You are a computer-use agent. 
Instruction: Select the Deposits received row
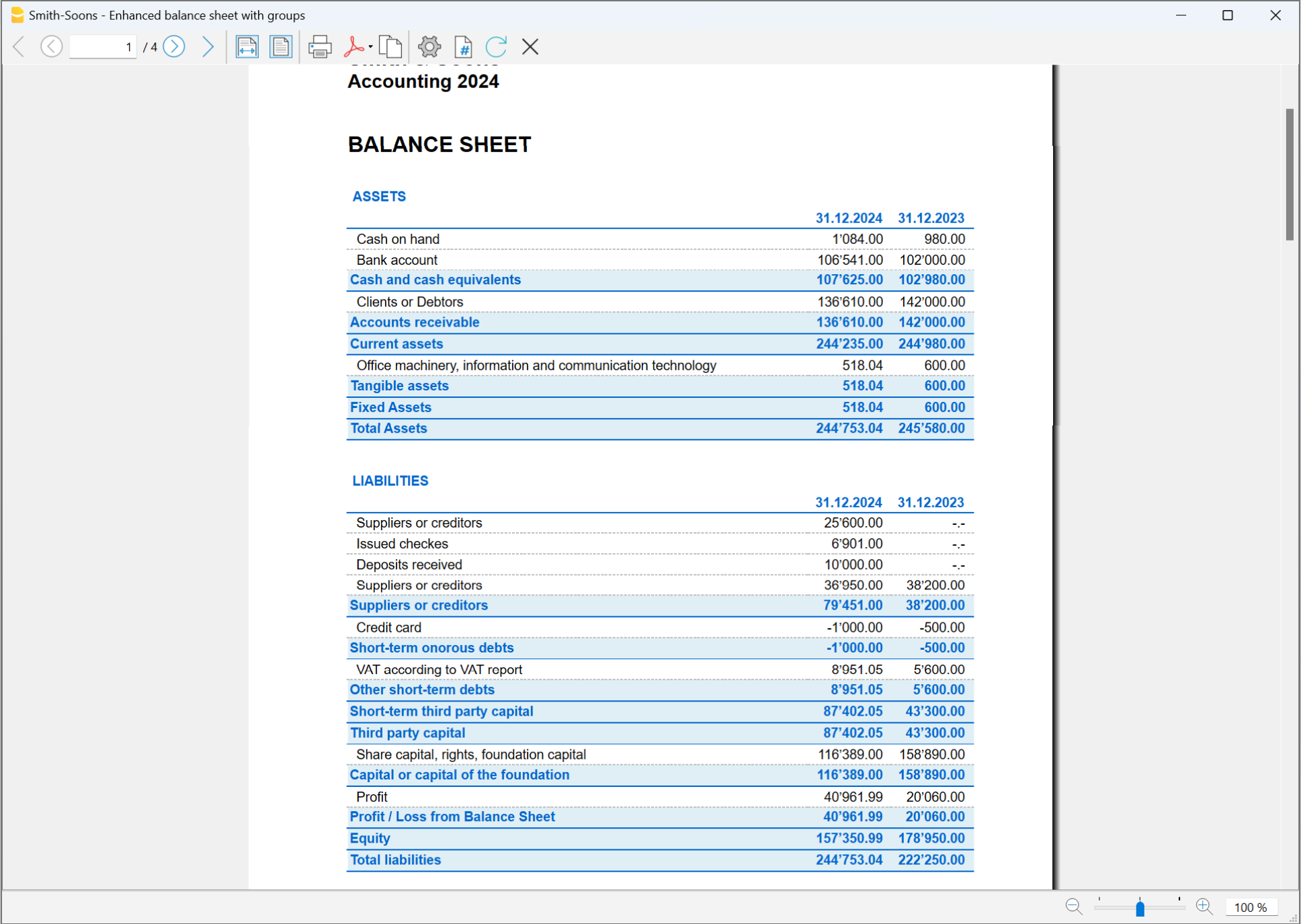(x=660, y=564)
